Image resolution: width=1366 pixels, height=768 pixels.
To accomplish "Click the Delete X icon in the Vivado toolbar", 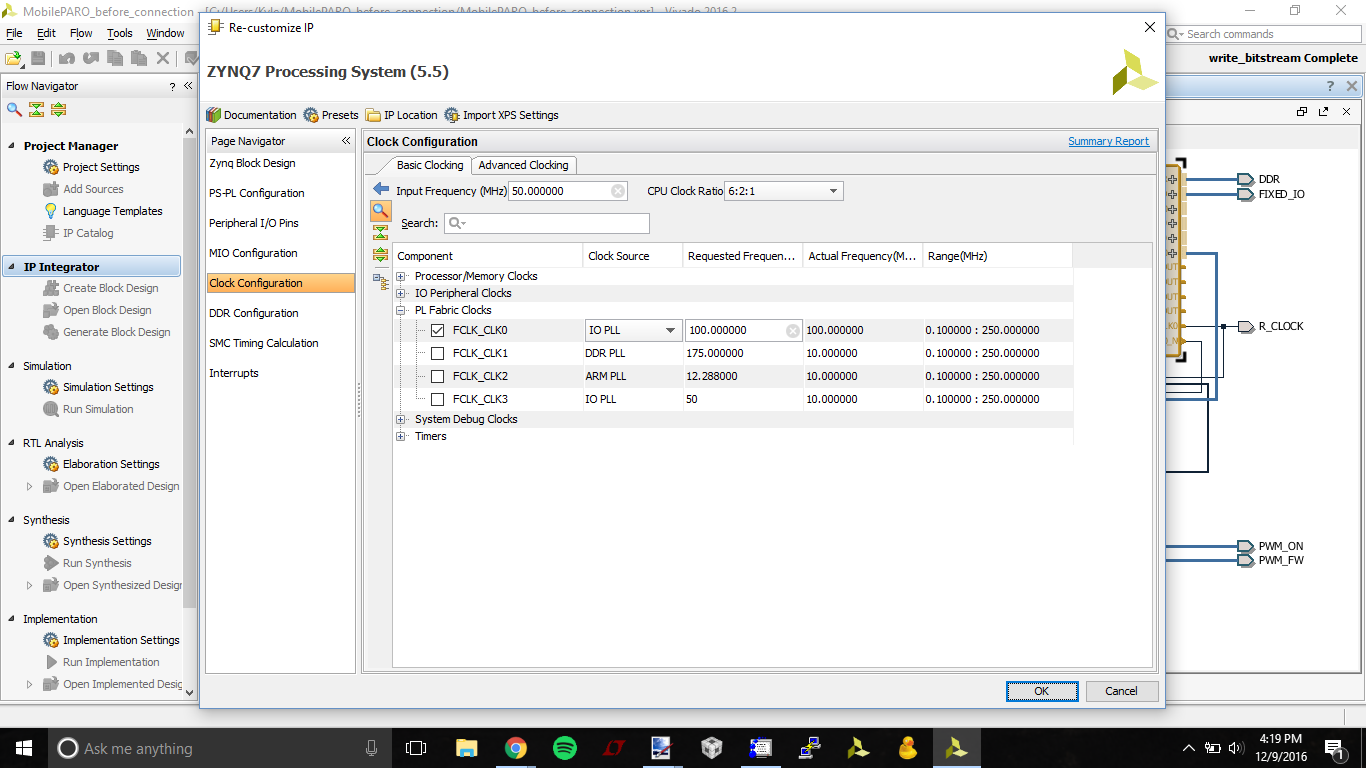I will pos(163,59).
